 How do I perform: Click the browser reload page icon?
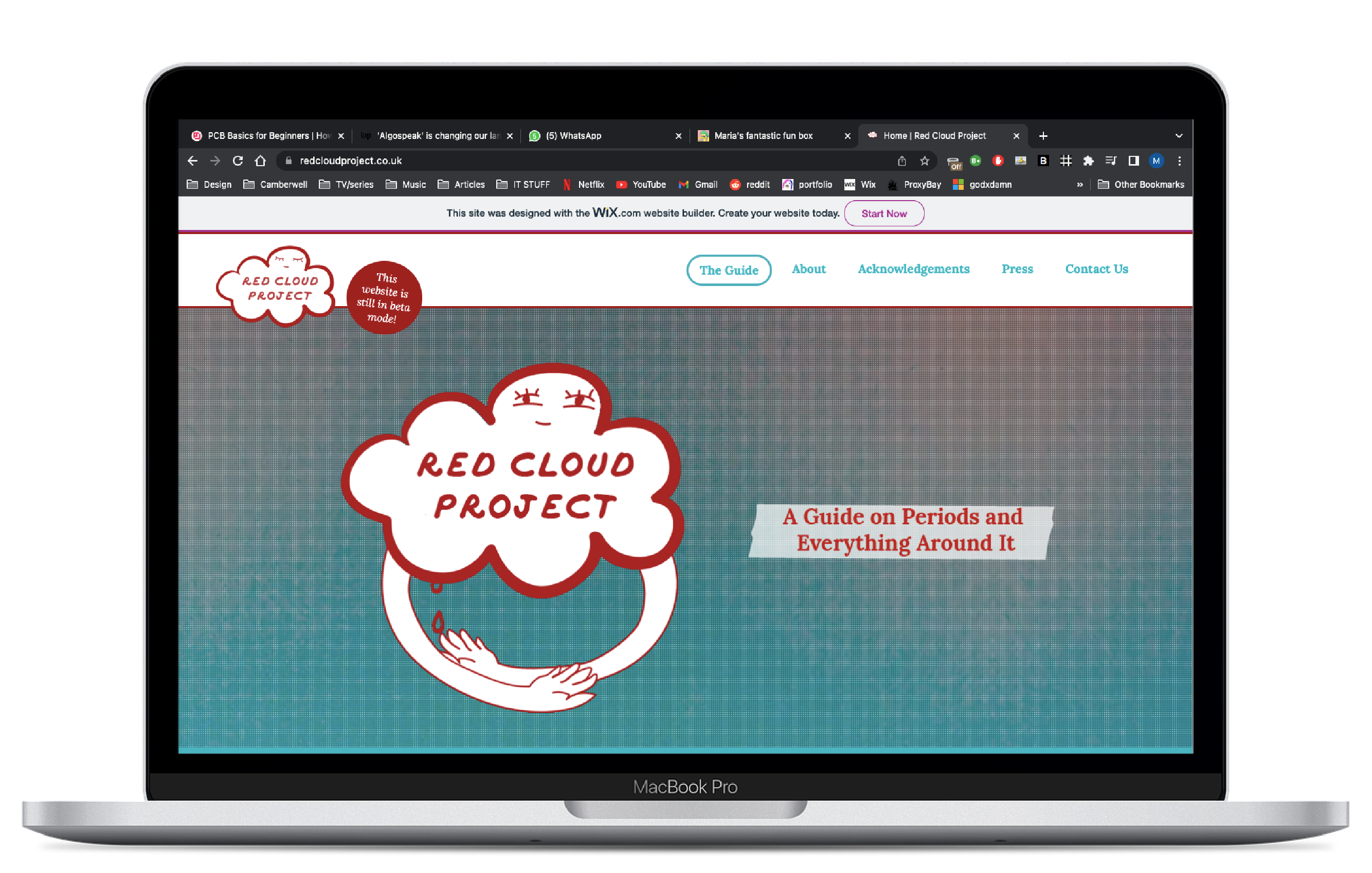pyautogui.click(x=238, y=161)
